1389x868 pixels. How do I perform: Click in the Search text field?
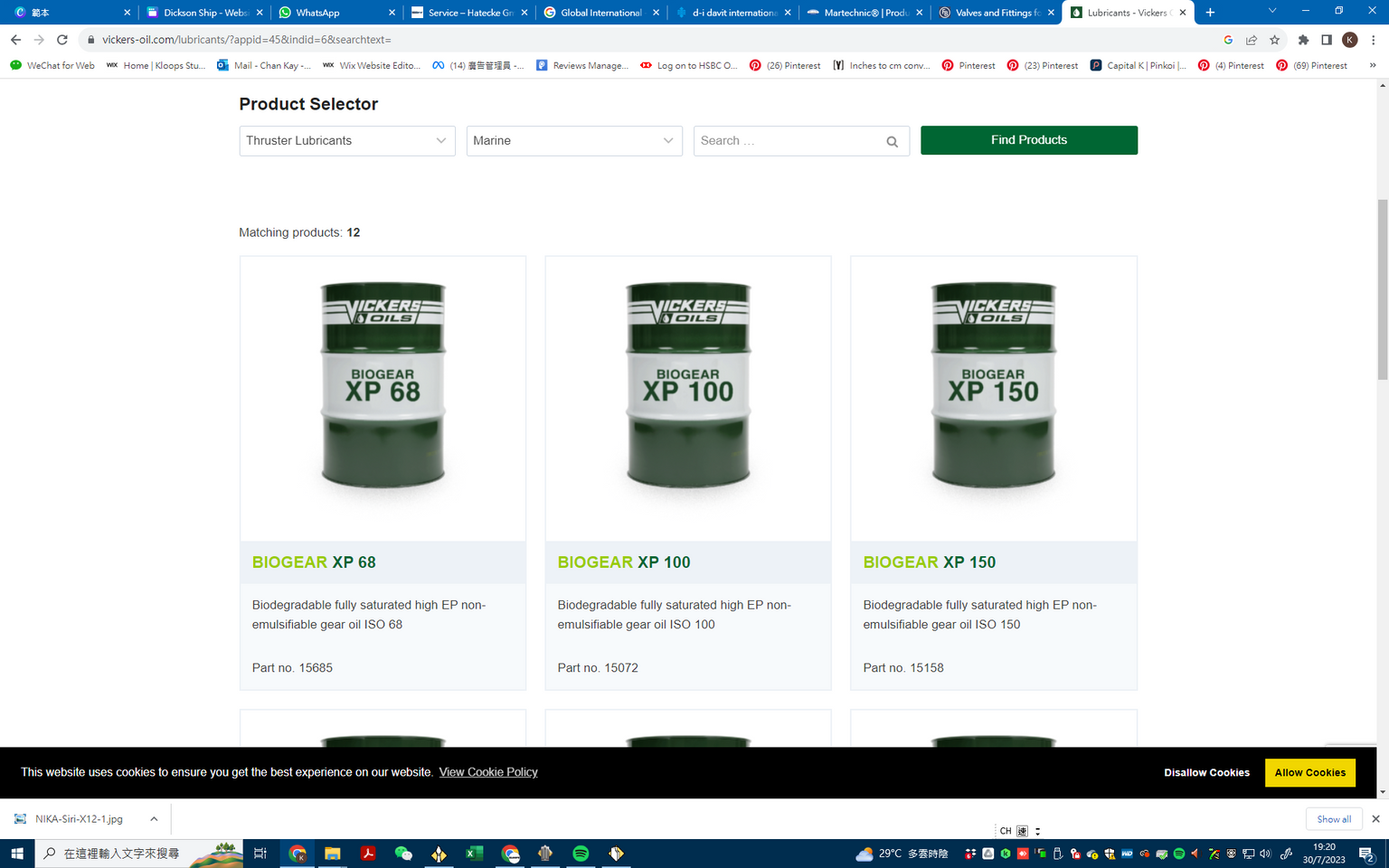[787, 141]
